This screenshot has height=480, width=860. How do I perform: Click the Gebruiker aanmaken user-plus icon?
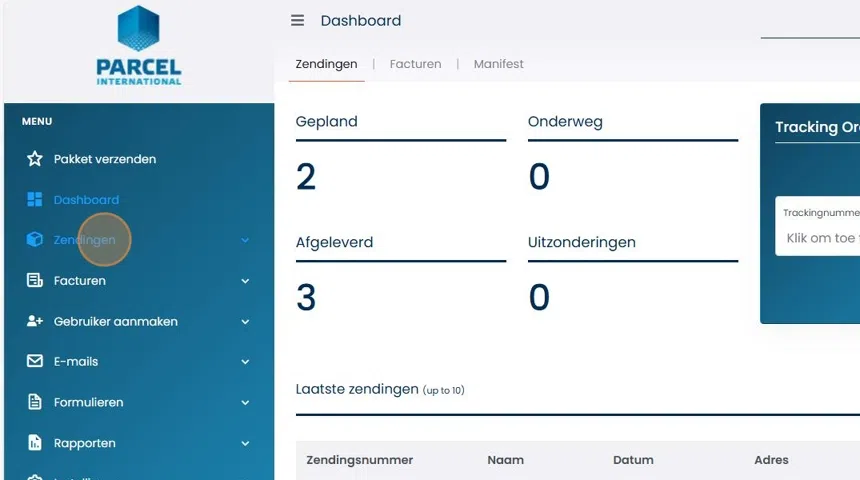[x=35, y=321]
